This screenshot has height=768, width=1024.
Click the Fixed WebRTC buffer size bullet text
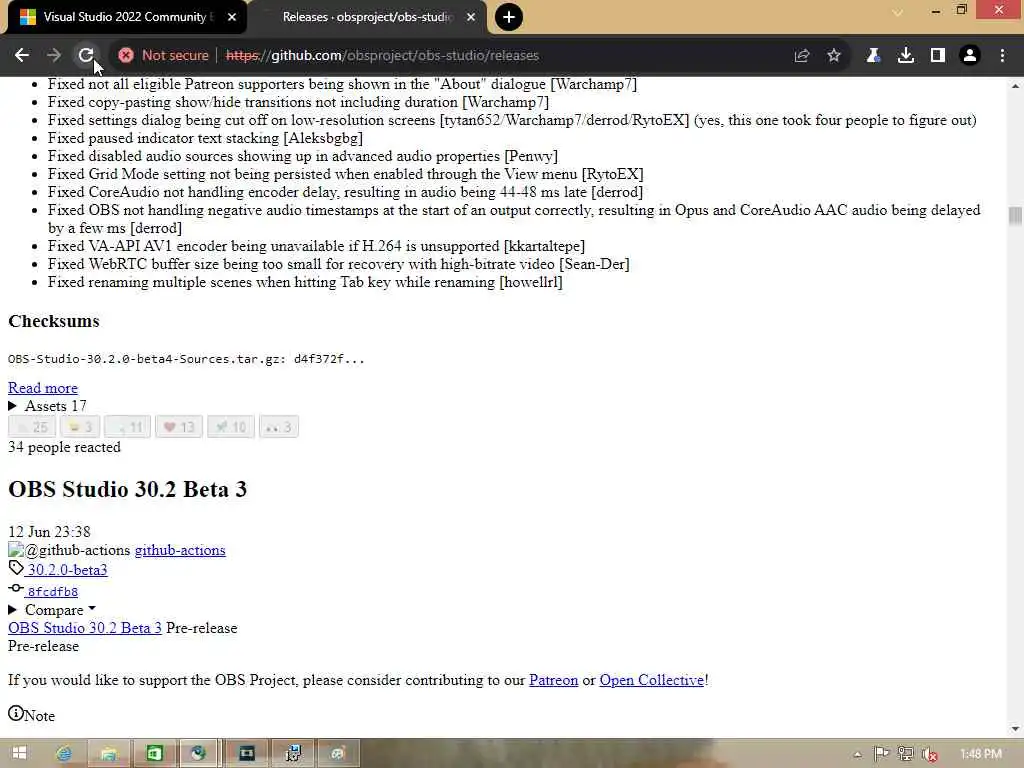click(338, 264)
